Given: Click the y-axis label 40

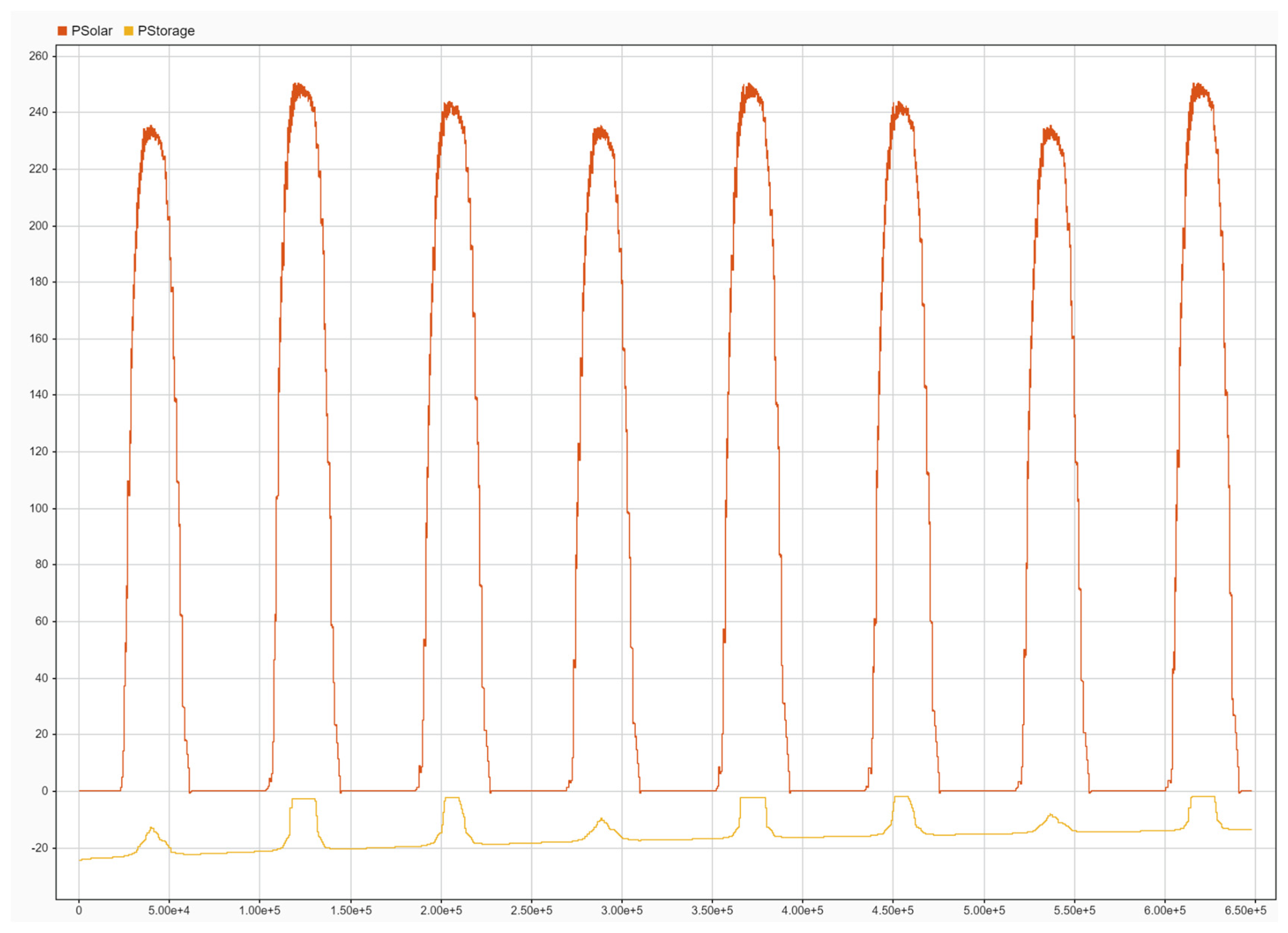Looking at the screenshot, I should (x=41, y=678).
